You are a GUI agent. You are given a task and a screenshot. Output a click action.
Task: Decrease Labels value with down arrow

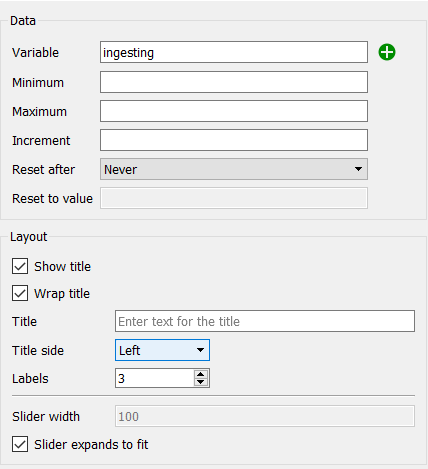click(201, 382)
